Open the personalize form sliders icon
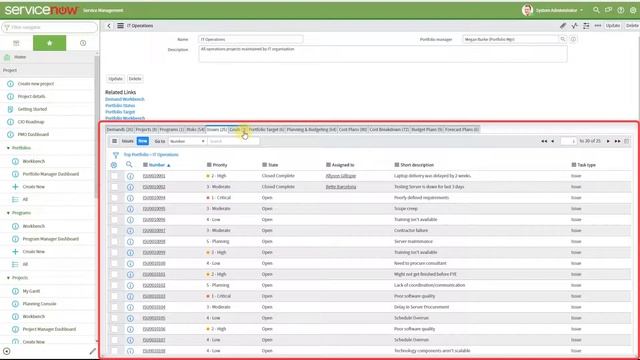 click(x=586, y=26)
